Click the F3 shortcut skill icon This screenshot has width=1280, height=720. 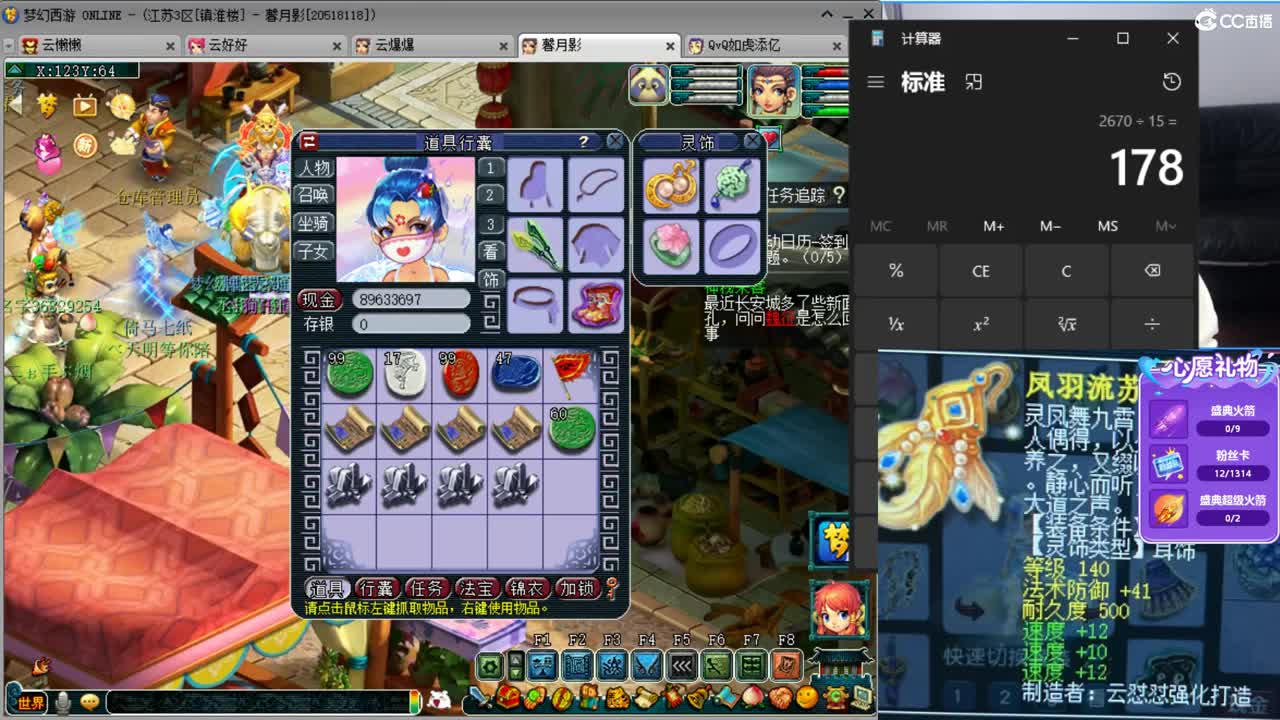[612, 665]
